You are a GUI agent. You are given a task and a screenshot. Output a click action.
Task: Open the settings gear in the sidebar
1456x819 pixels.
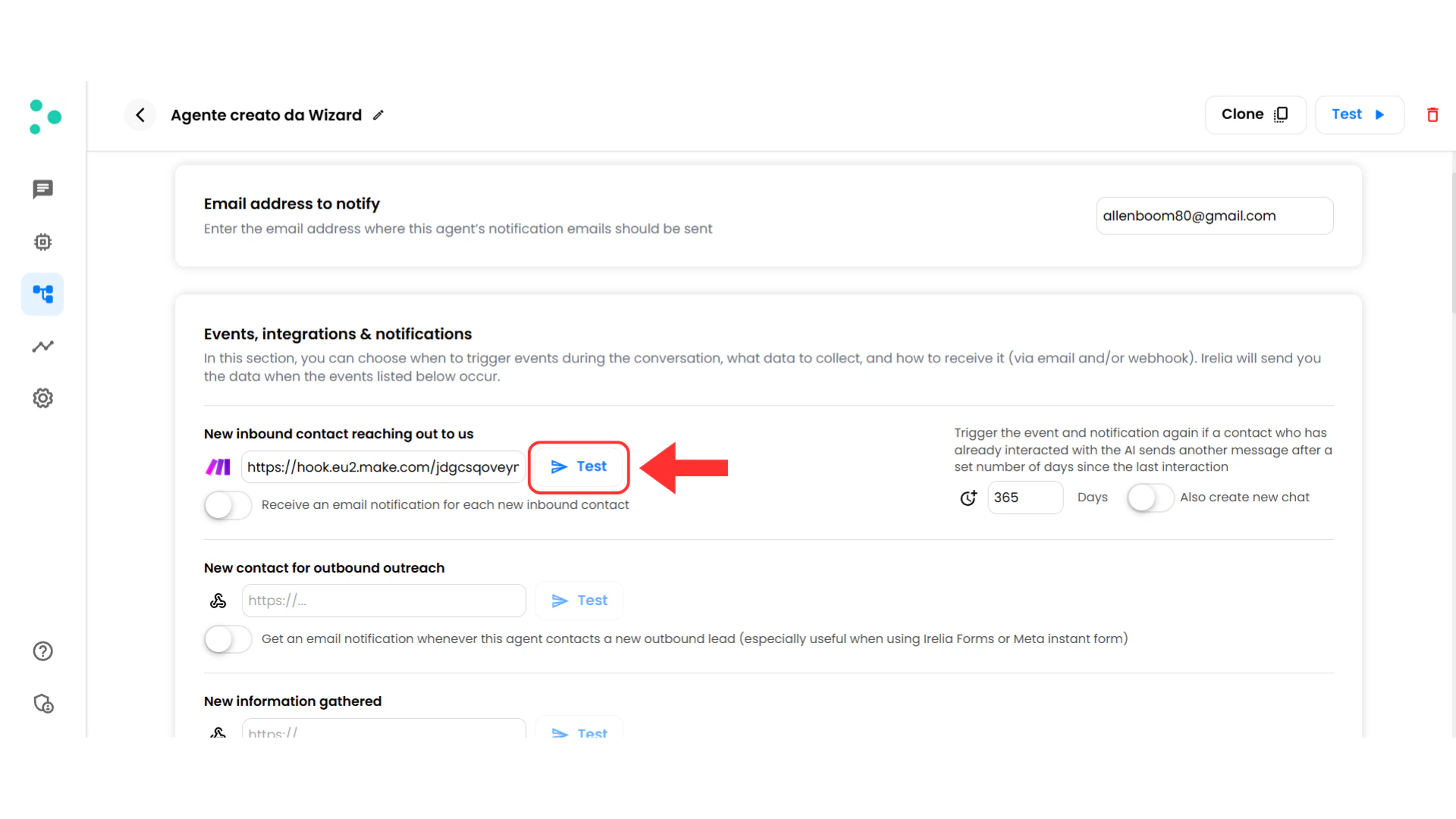[x=42, y=397]
